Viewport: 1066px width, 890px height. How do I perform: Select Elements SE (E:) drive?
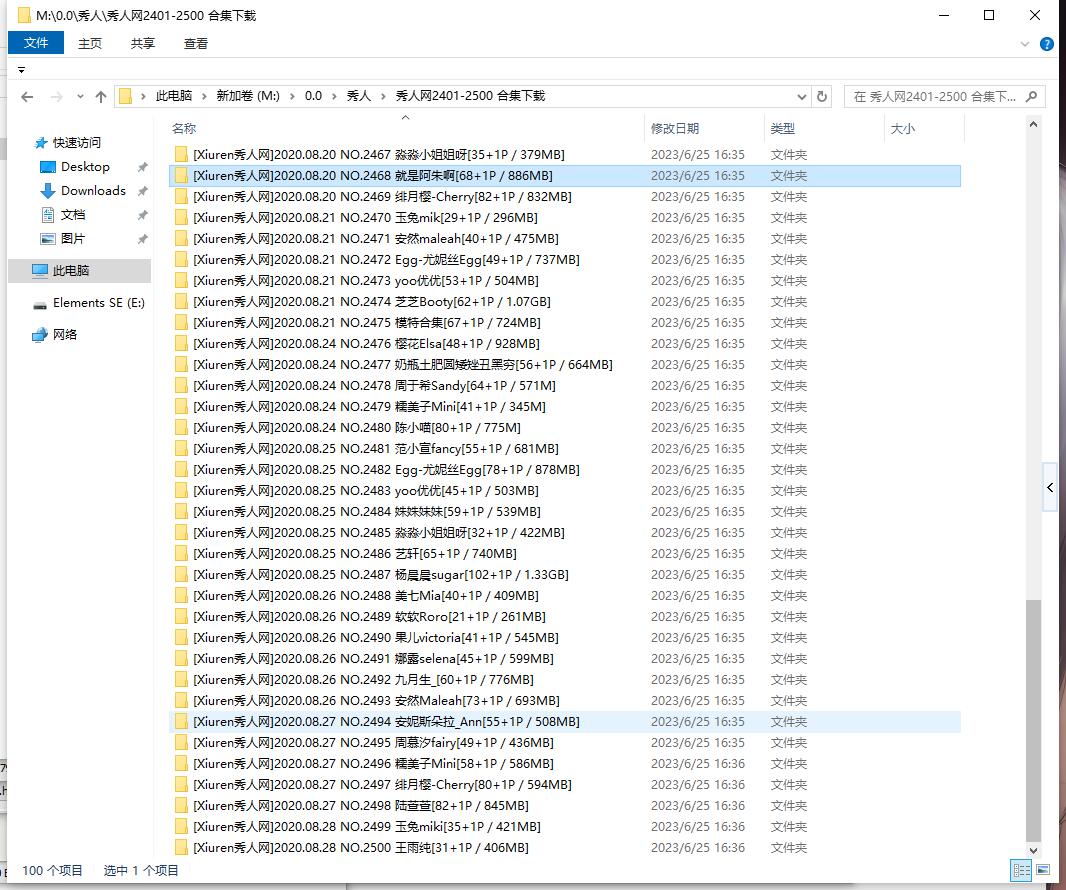click(99, 303)
